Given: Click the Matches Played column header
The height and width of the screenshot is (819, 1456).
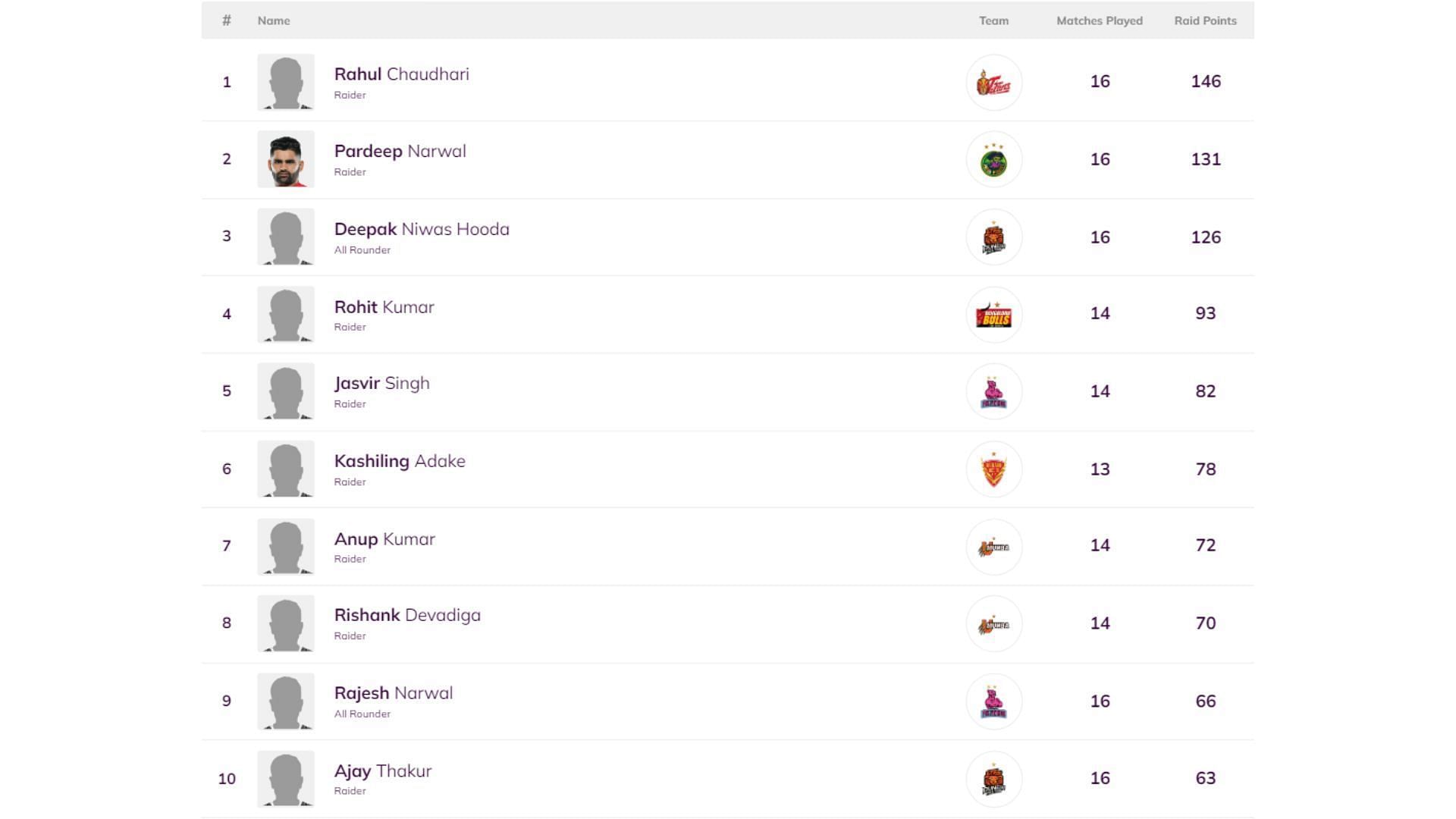Looking at the screenshot, I should pos(1099,20).
